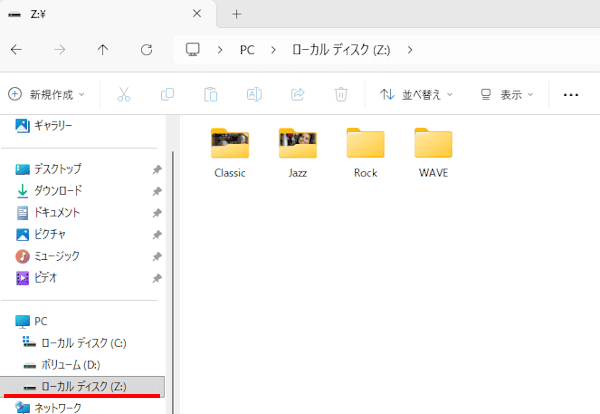Toggle the pin next to ミュージック

157,256
